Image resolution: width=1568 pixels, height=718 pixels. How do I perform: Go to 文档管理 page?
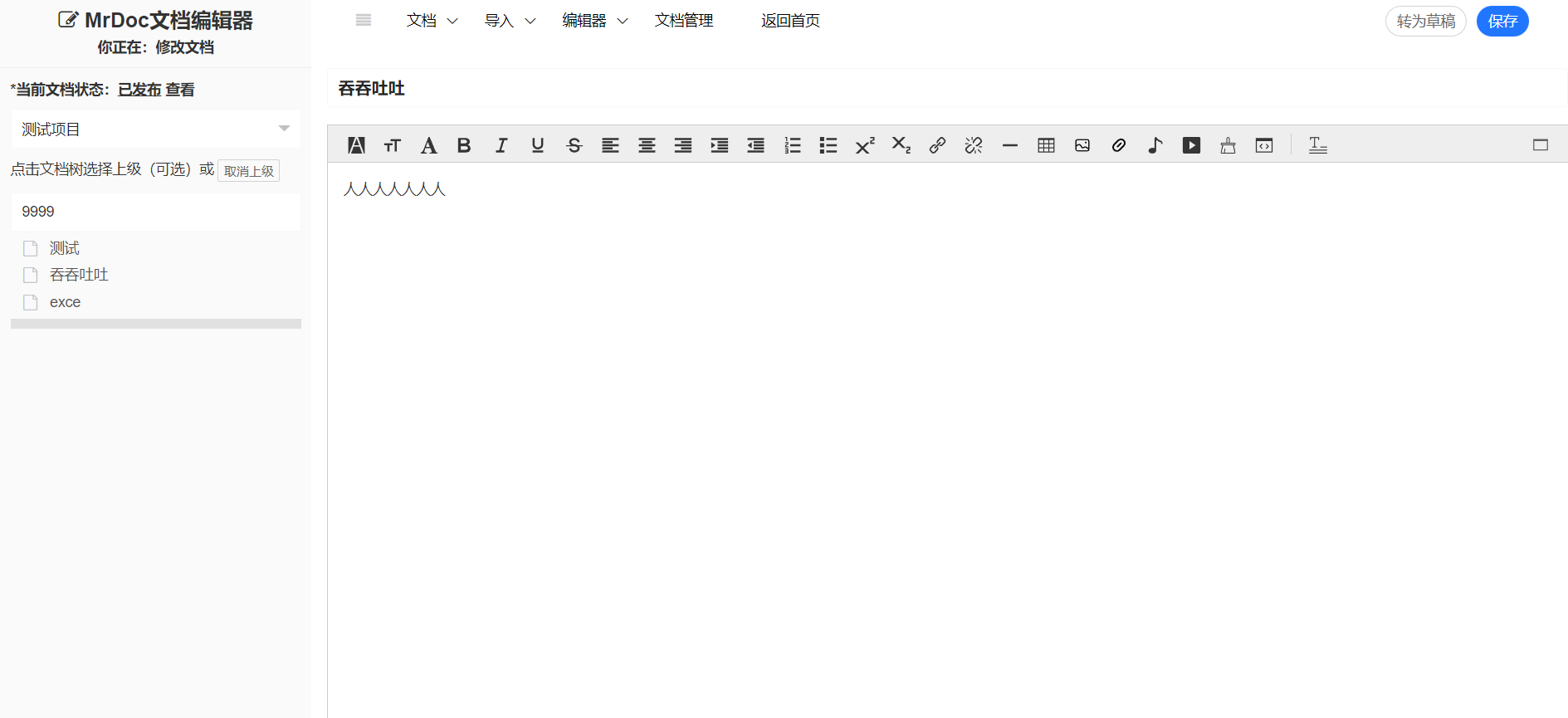[684, 21]
